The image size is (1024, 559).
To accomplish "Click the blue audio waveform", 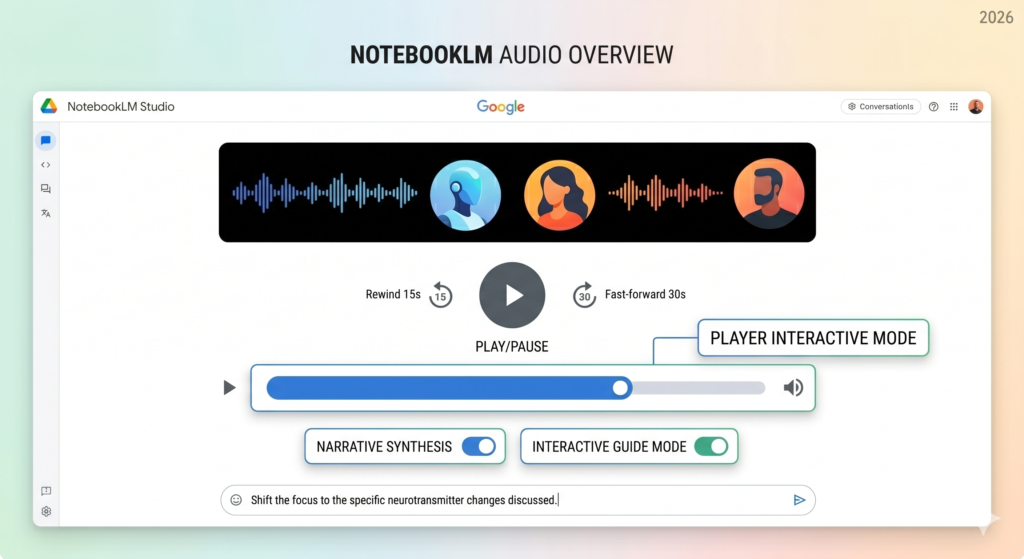I will (x=325, y=193).
